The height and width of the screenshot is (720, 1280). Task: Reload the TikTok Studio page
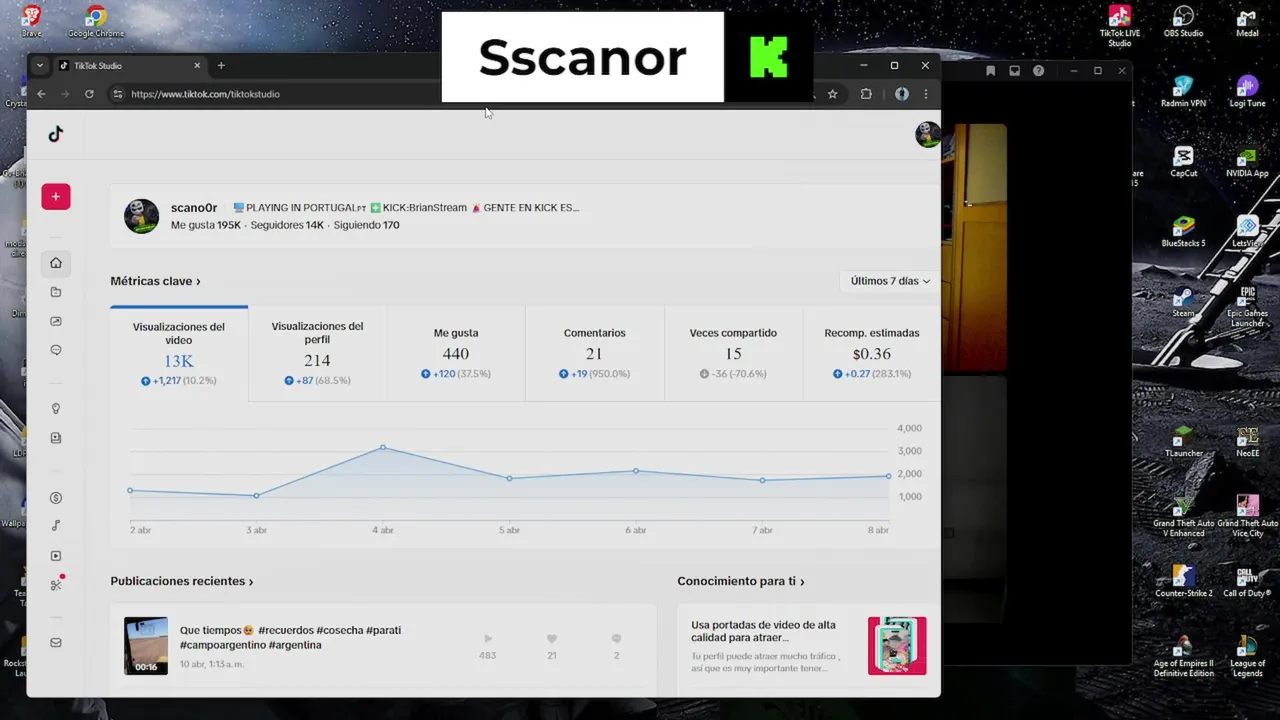click(x=89, y=94)
